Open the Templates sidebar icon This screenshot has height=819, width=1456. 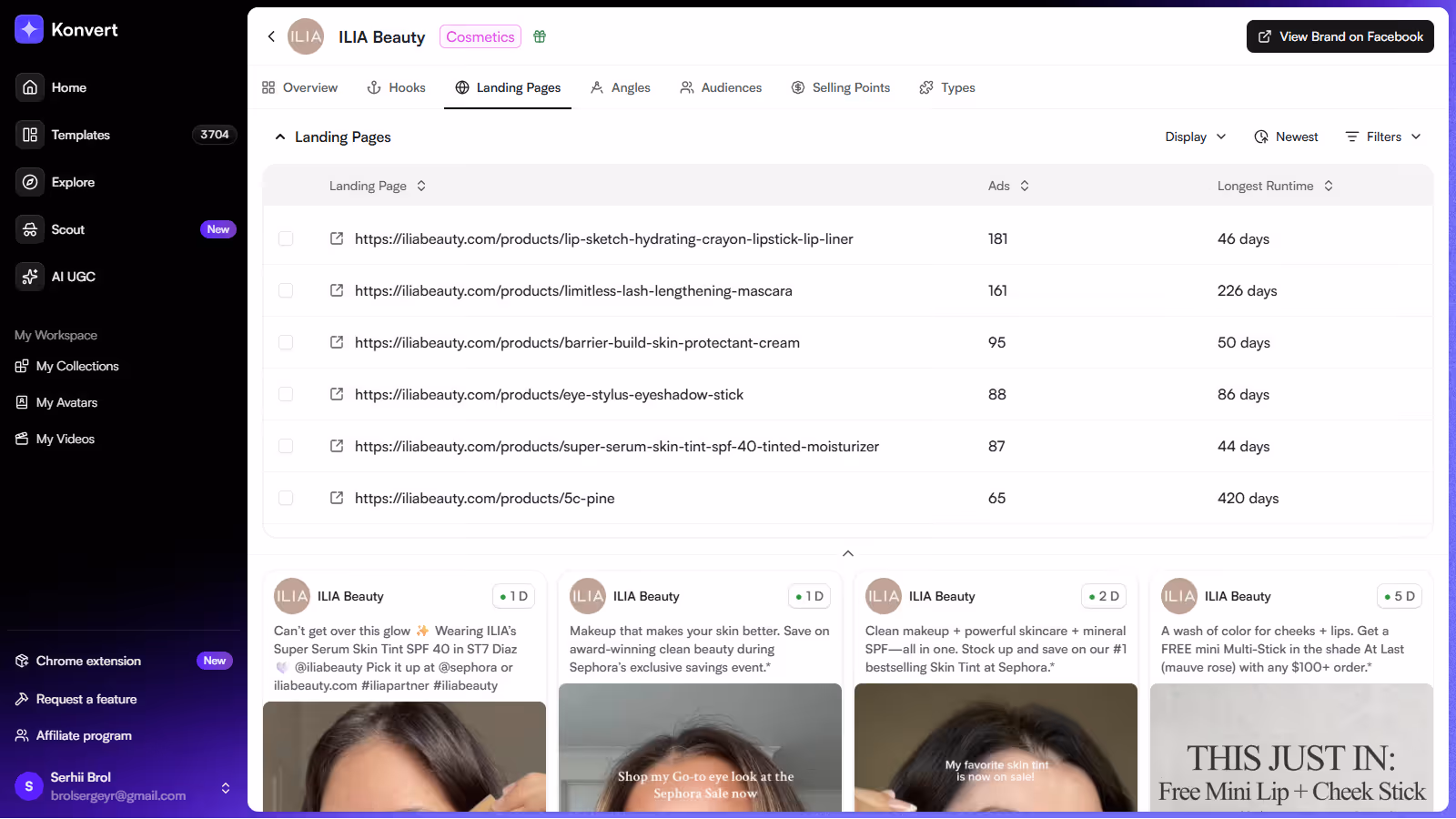30,135
